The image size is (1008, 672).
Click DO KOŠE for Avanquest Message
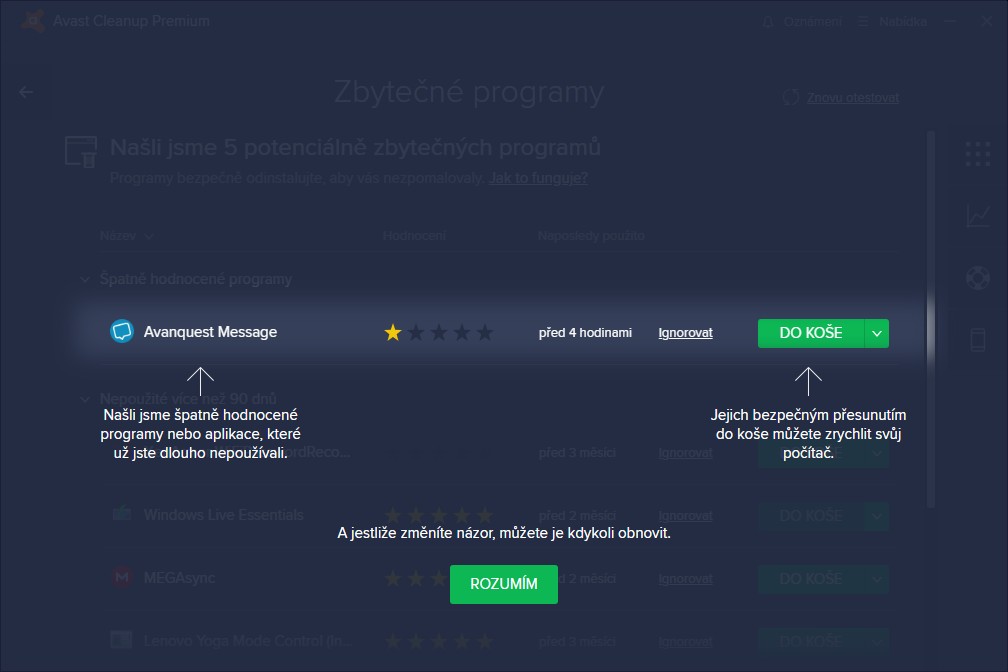tap(811, 333)
